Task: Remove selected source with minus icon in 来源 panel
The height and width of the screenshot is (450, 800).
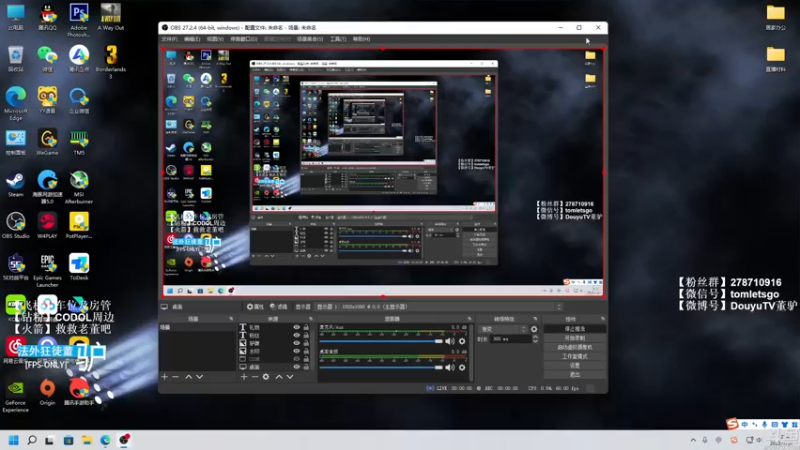Action: pos(255,377)
